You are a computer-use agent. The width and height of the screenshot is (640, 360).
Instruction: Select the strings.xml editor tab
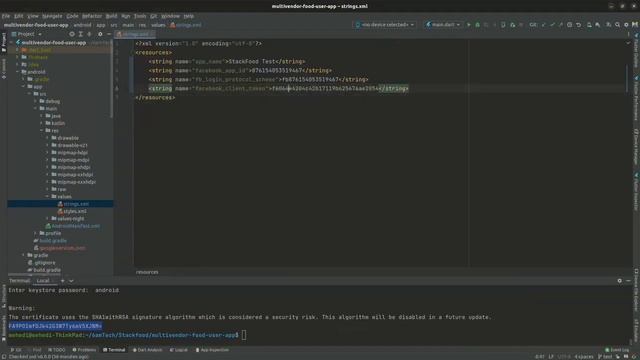[x=135, y=34]
